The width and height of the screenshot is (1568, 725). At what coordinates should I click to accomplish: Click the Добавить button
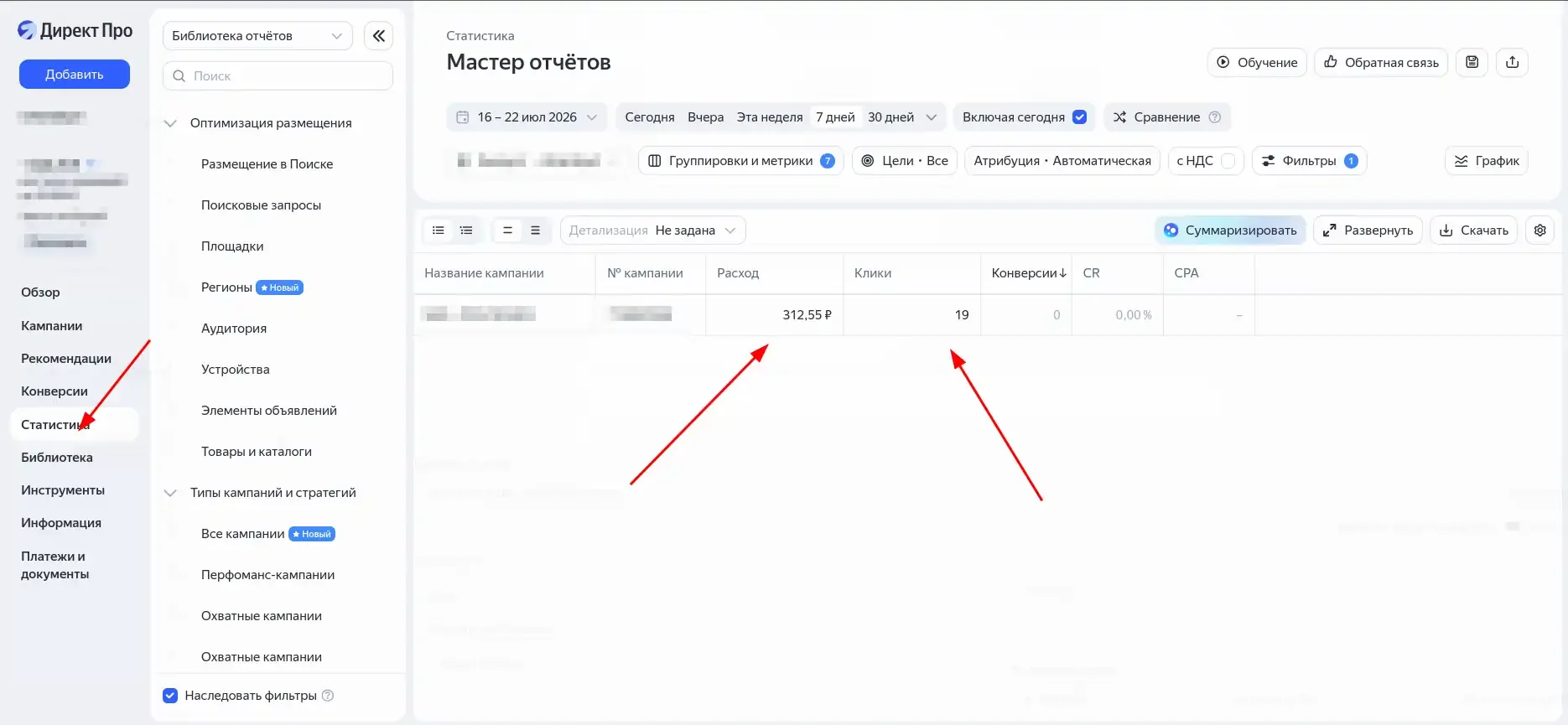tap(75, 74)
